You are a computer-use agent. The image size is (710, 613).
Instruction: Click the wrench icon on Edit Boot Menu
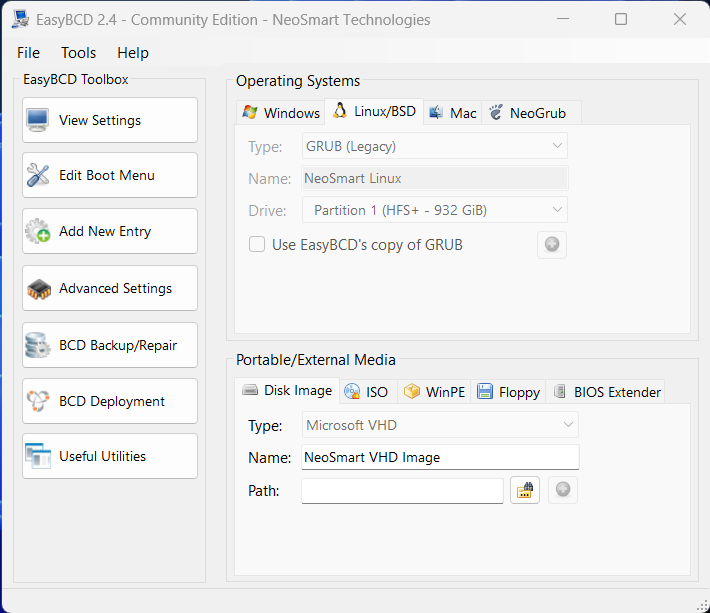(x=38, y=175)
